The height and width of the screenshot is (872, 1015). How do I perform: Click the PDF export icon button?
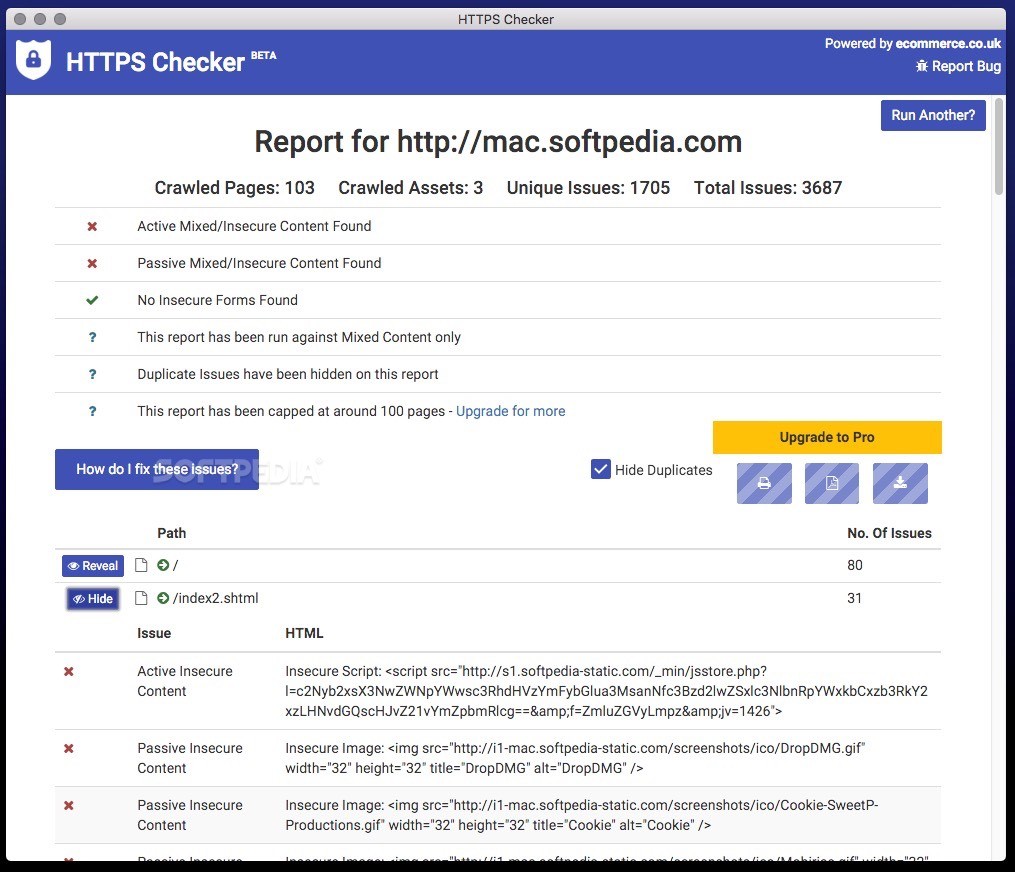click(832, 483)
